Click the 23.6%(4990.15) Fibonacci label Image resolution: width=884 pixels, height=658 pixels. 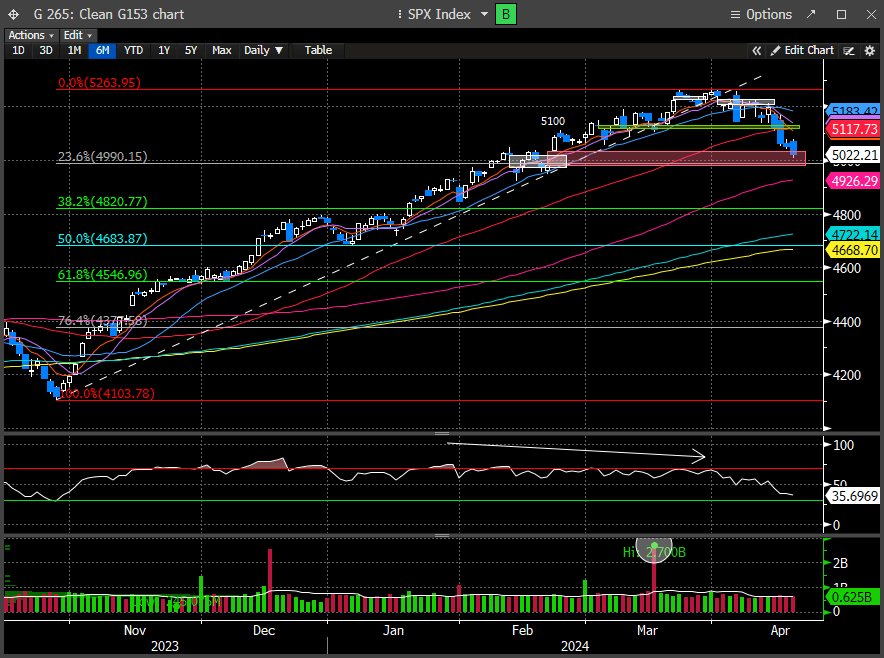(x=103, y=156)
